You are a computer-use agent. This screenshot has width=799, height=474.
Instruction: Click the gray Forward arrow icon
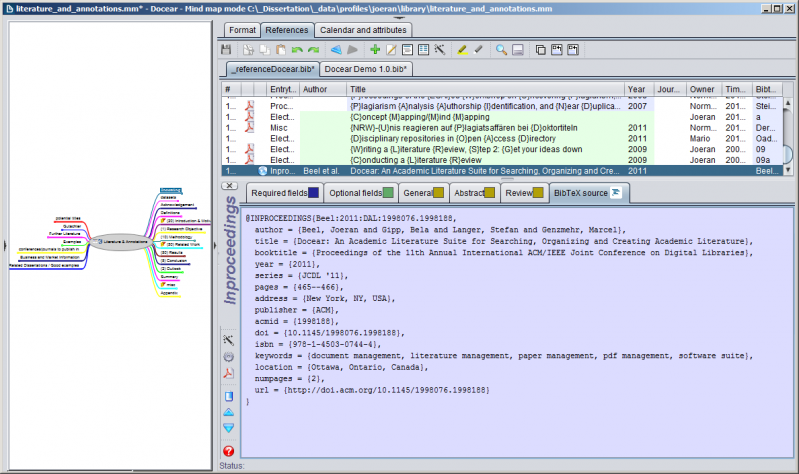coord(352,49)
